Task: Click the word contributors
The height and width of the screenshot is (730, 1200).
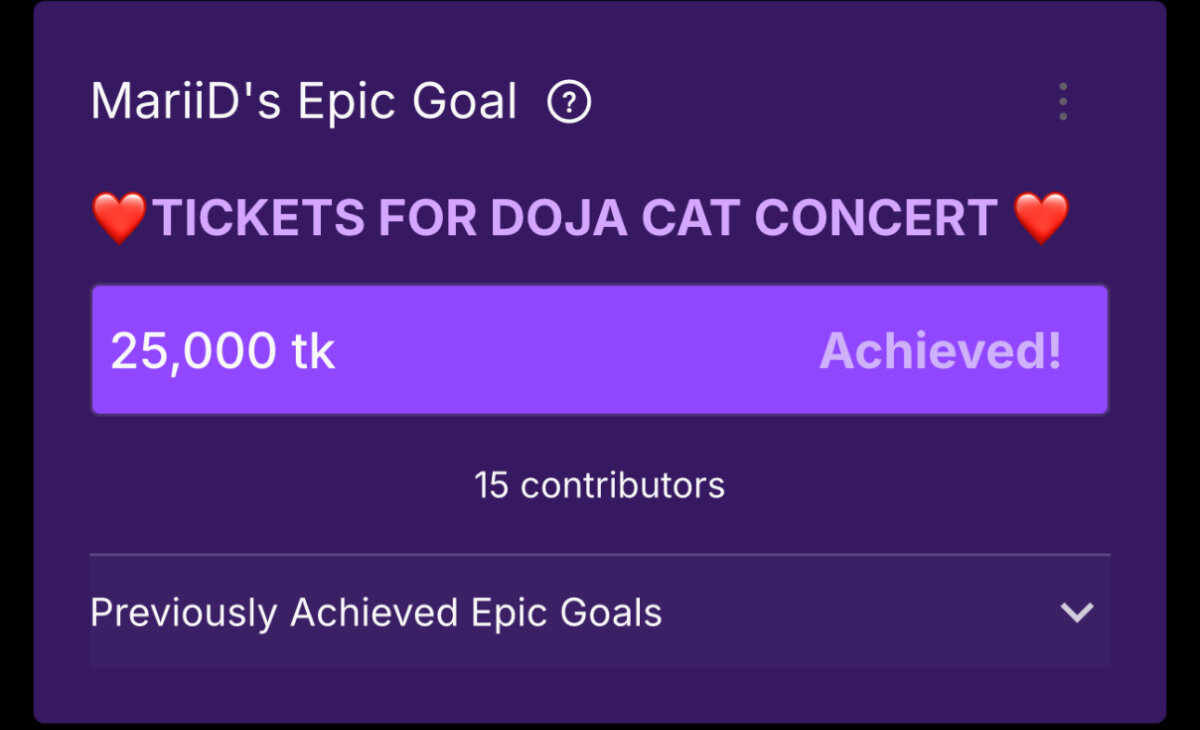Action: (623, 485)
